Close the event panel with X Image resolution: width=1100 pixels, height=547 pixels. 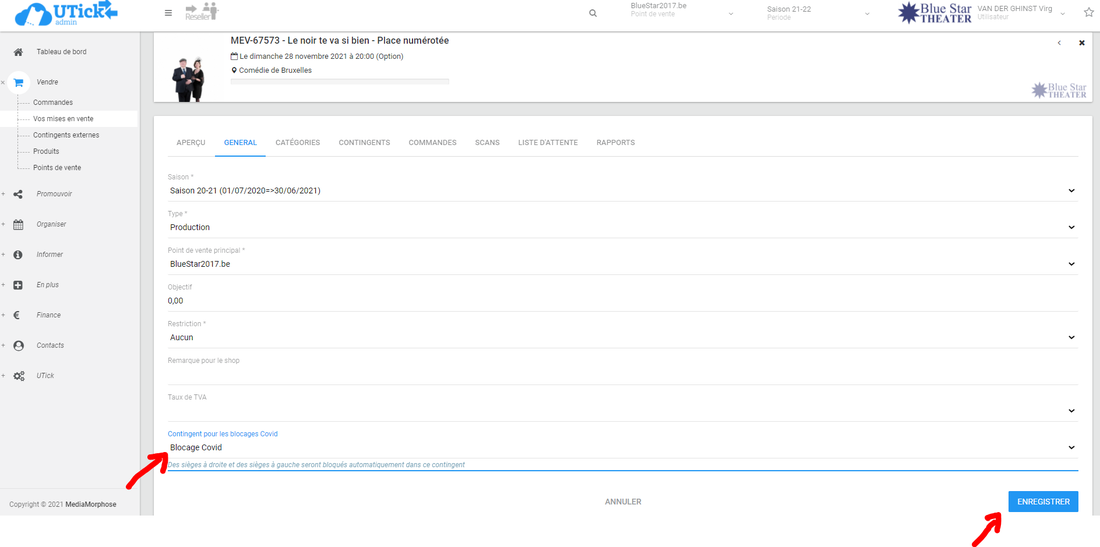pos(1081,43)
